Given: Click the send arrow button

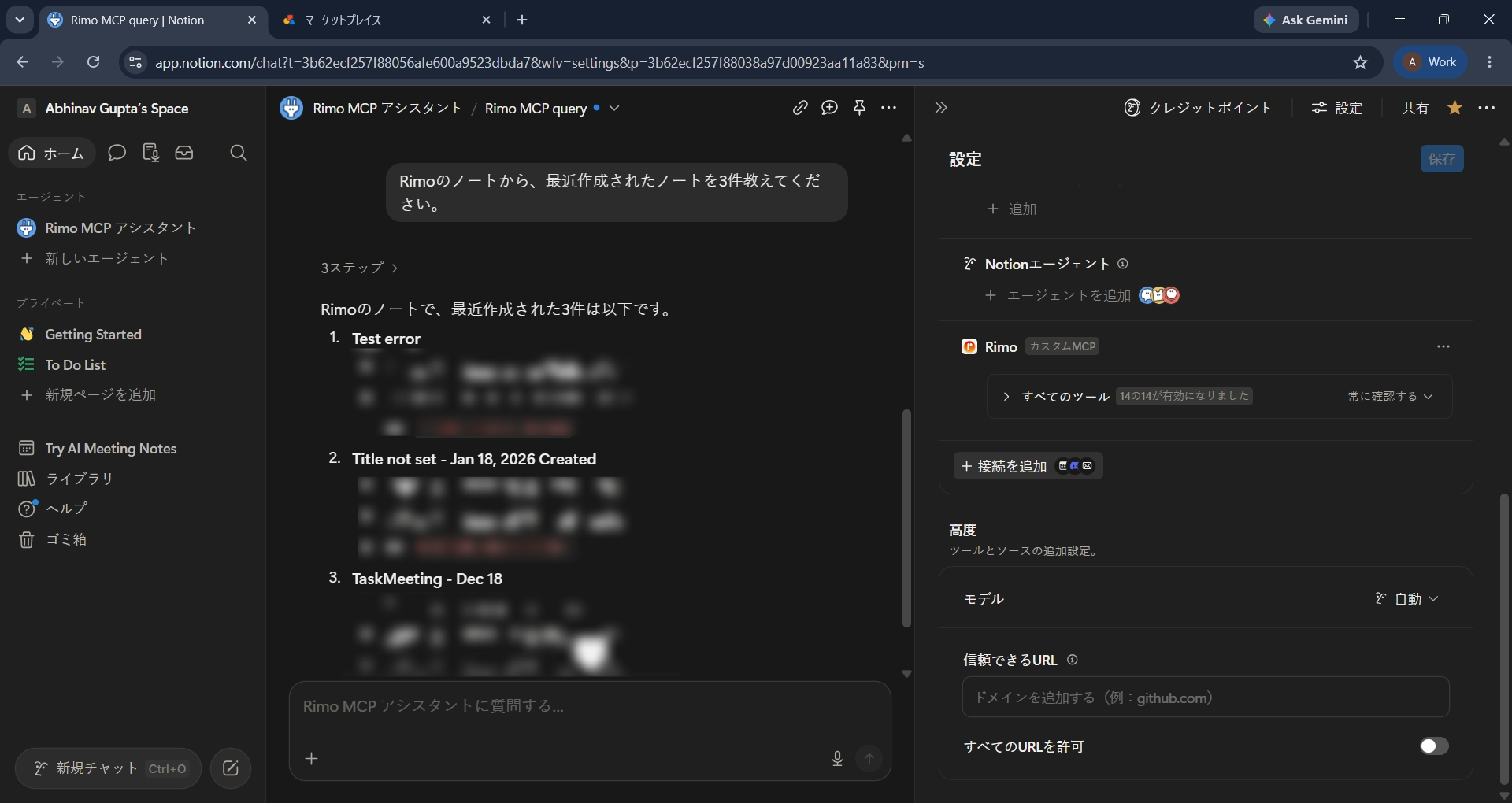Looking at the screenshot, I should click(869, 758).
